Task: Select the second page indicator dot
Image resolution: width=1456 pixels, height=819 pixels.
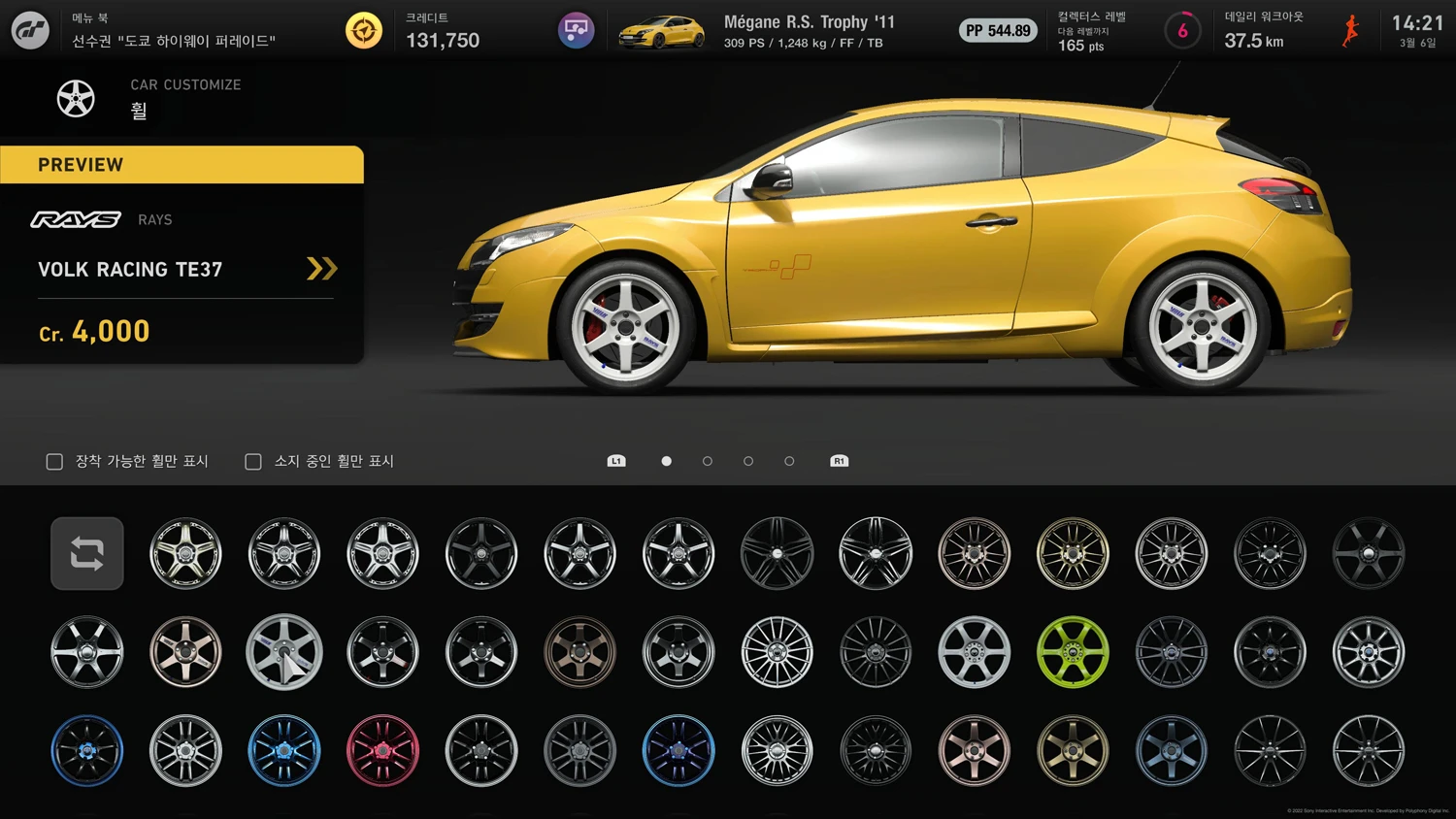Action: (708, 462)
